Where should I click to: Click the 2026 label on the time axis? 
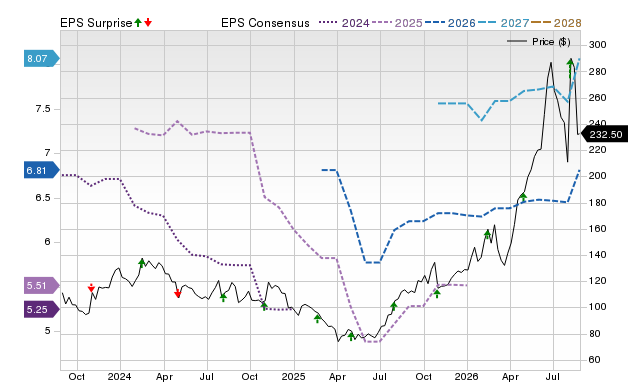point(467,376)
